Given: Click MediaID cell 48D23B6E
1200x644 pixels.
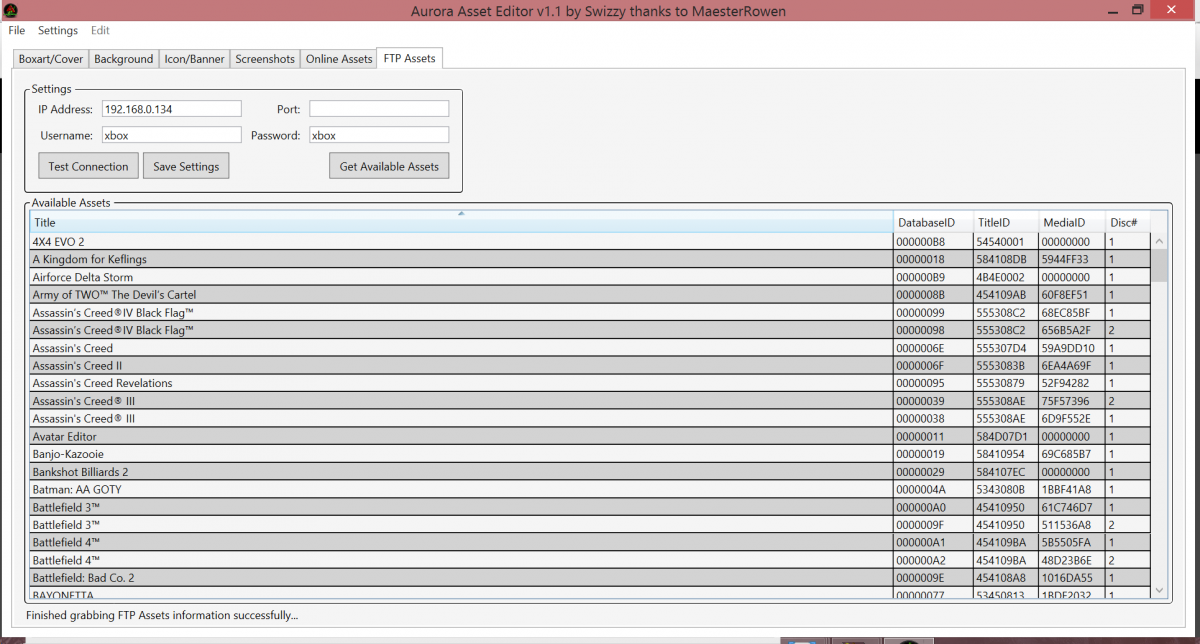Looking at the screenshot, I should click(1072, 561).
